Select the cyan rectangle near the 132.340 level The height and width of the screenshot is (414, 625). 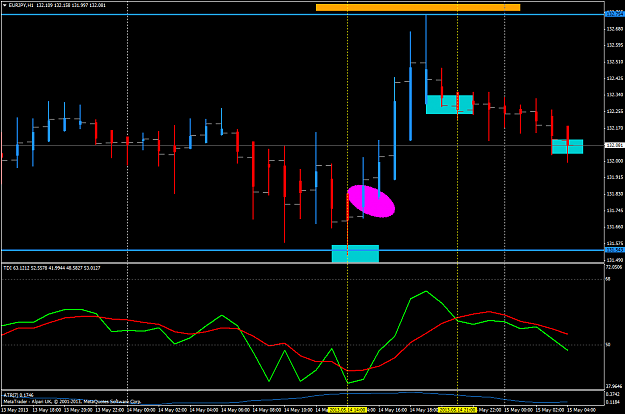pos(450,104)
